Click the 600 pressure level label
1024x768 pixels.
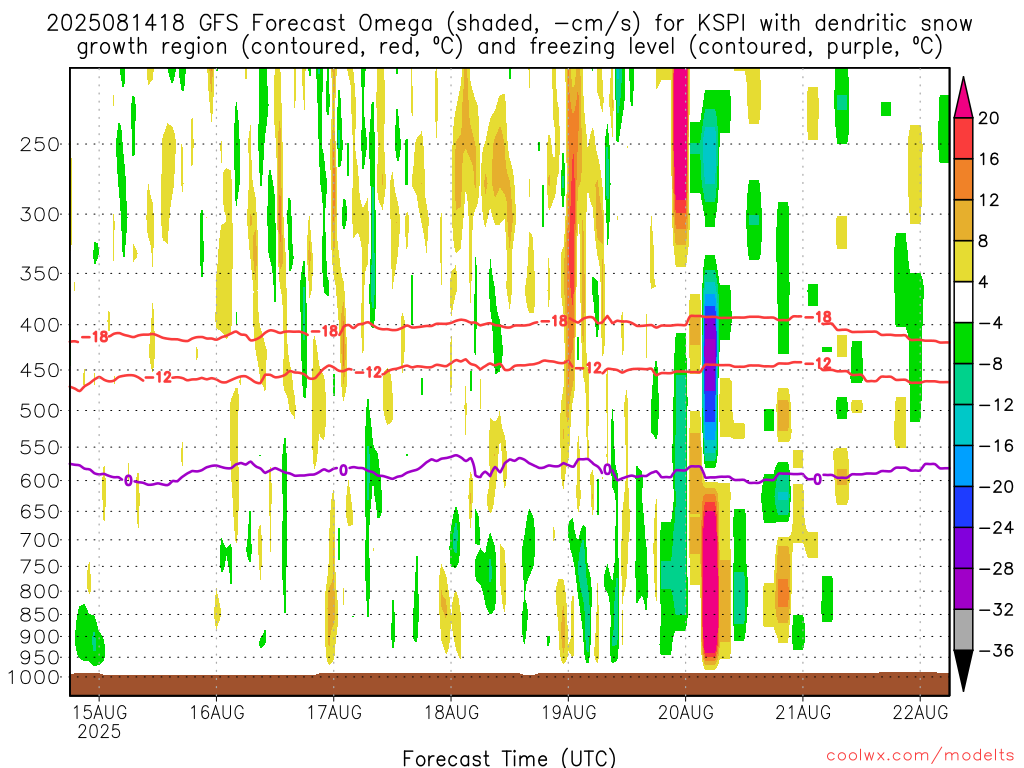40,481
